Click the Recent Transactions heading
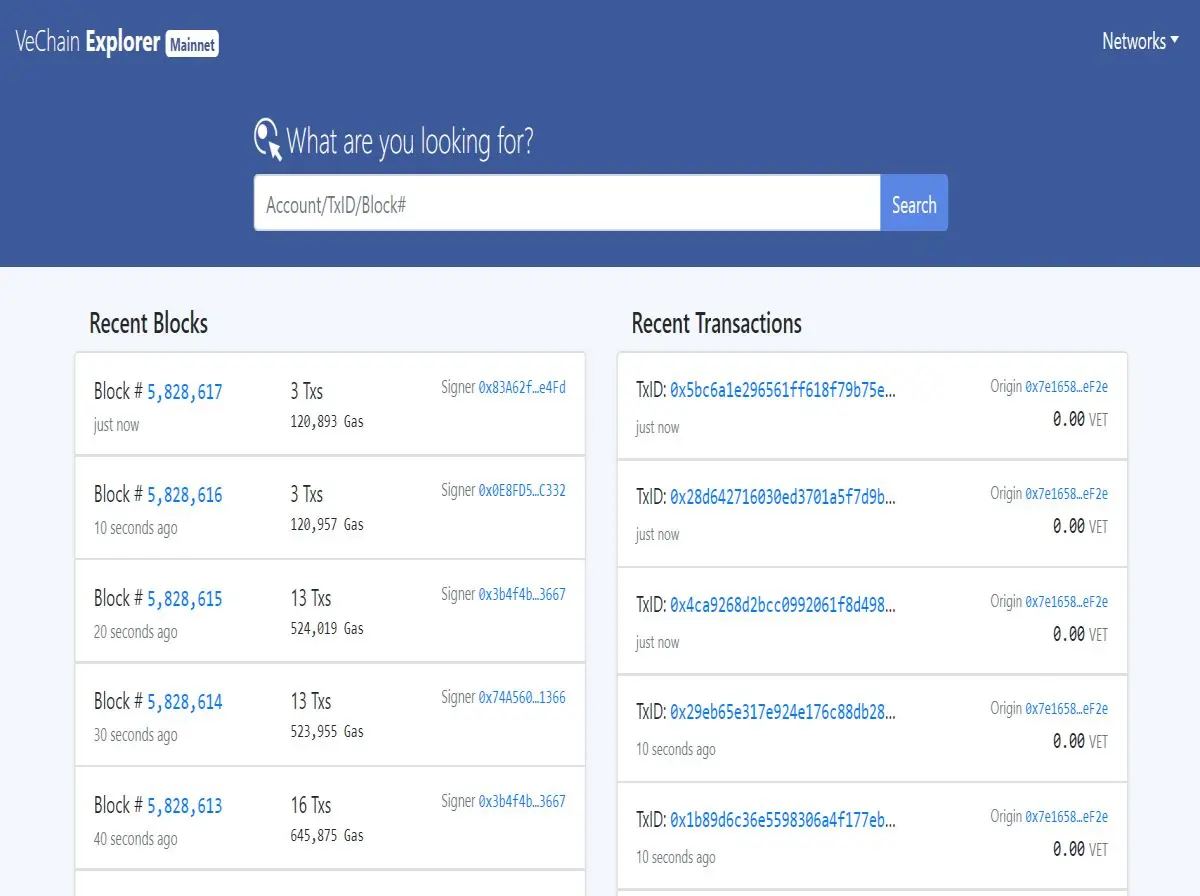This screenshot has width=1200, height=896. (717, 323)
